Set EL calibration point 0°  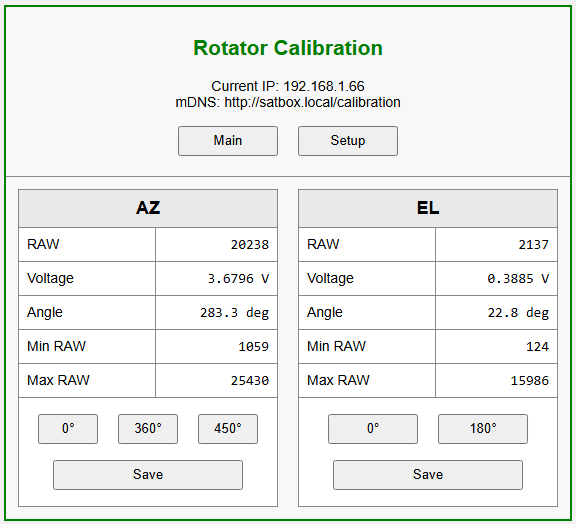373,429
